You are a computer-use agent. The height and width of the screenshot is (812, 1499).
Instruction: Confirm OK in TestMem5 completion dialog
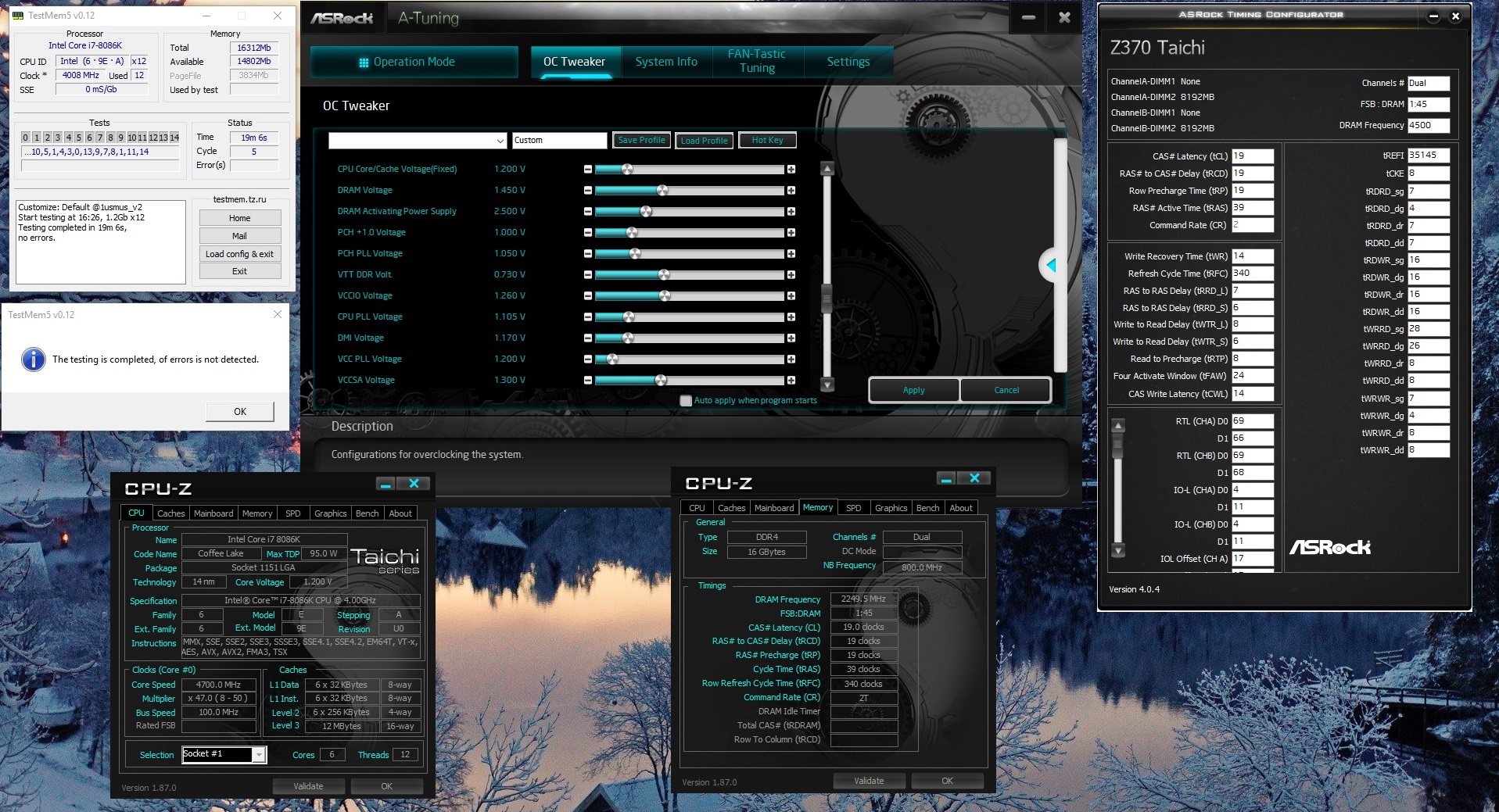tap(240, 412)
